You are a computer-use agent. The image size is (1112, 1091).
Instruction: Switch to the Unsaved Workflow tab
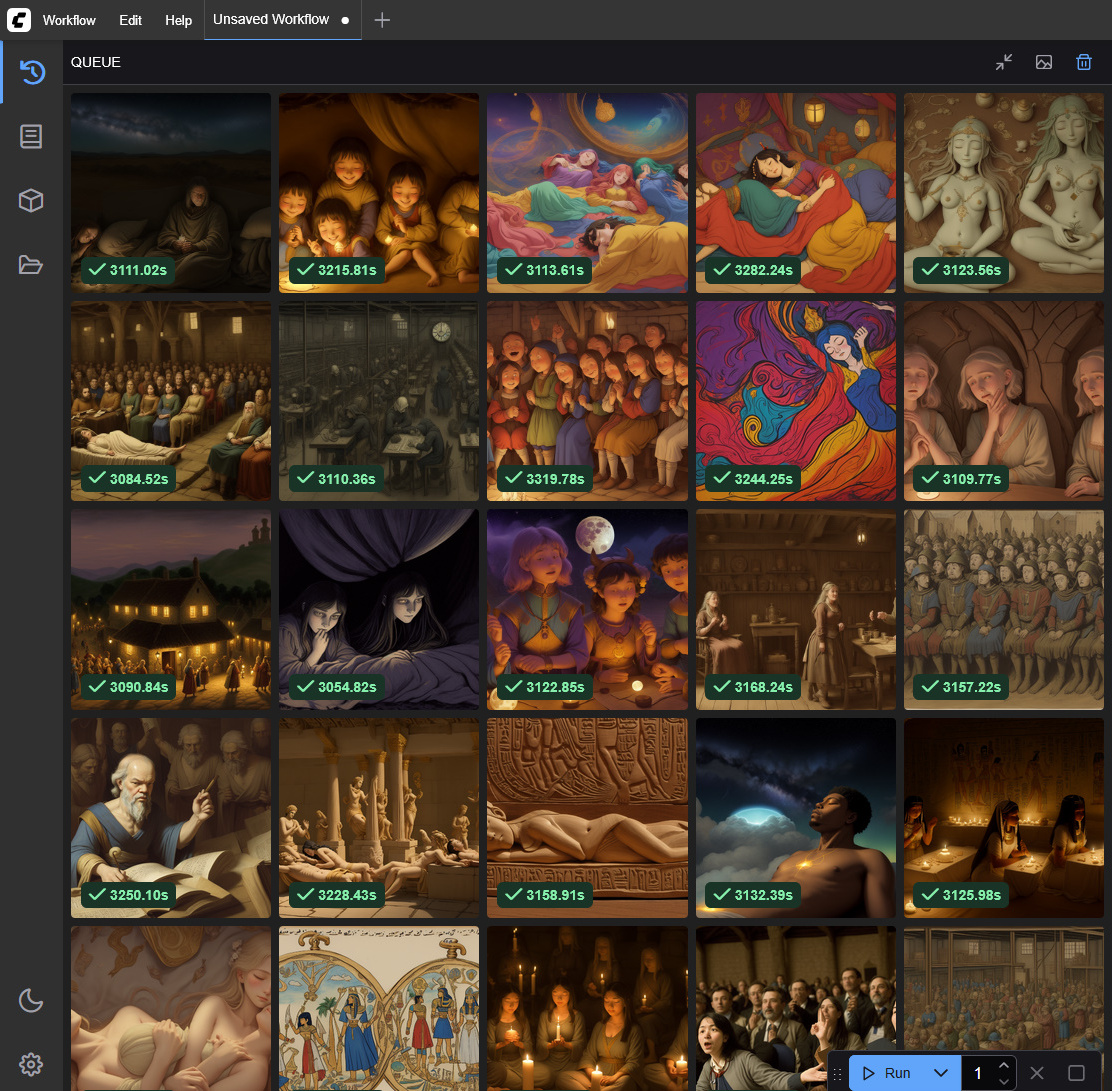pyautogui.click(x=271, y=20)
